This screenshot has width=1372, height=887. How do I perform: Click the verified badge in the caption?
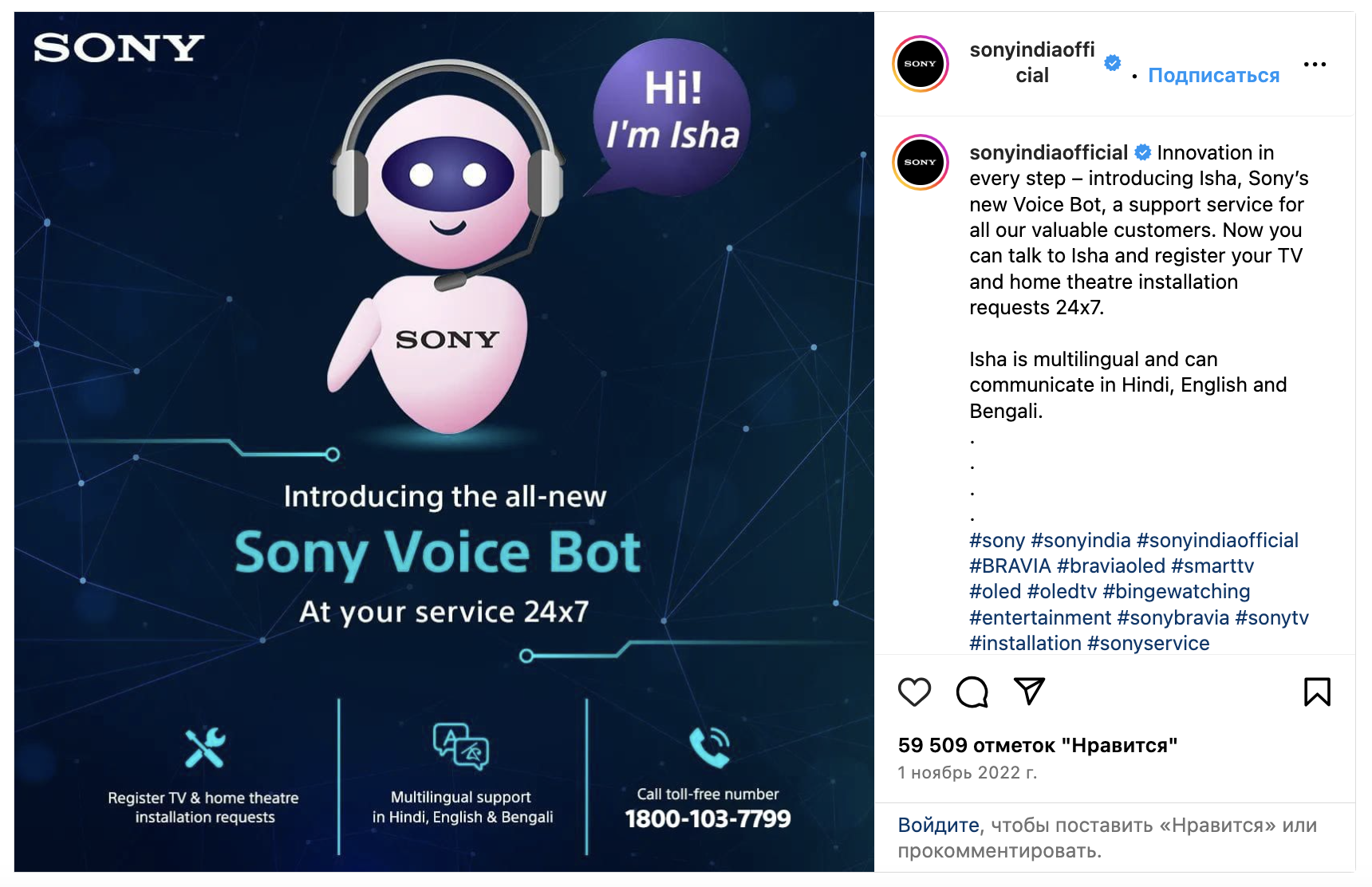coord(1143,152)
